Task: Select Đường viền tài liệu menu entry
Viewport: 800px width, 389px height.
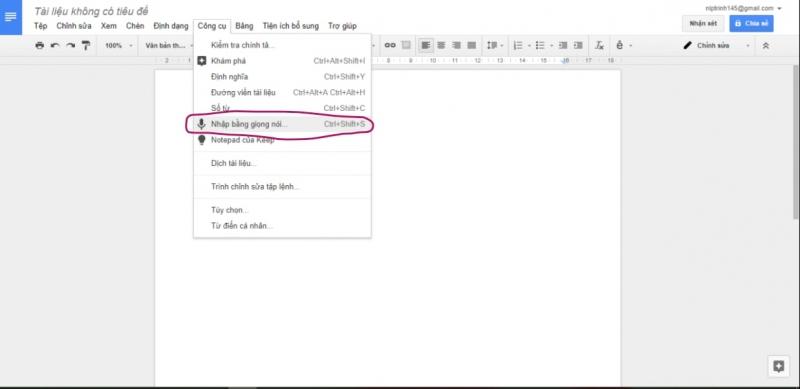Action: [282, 92]
